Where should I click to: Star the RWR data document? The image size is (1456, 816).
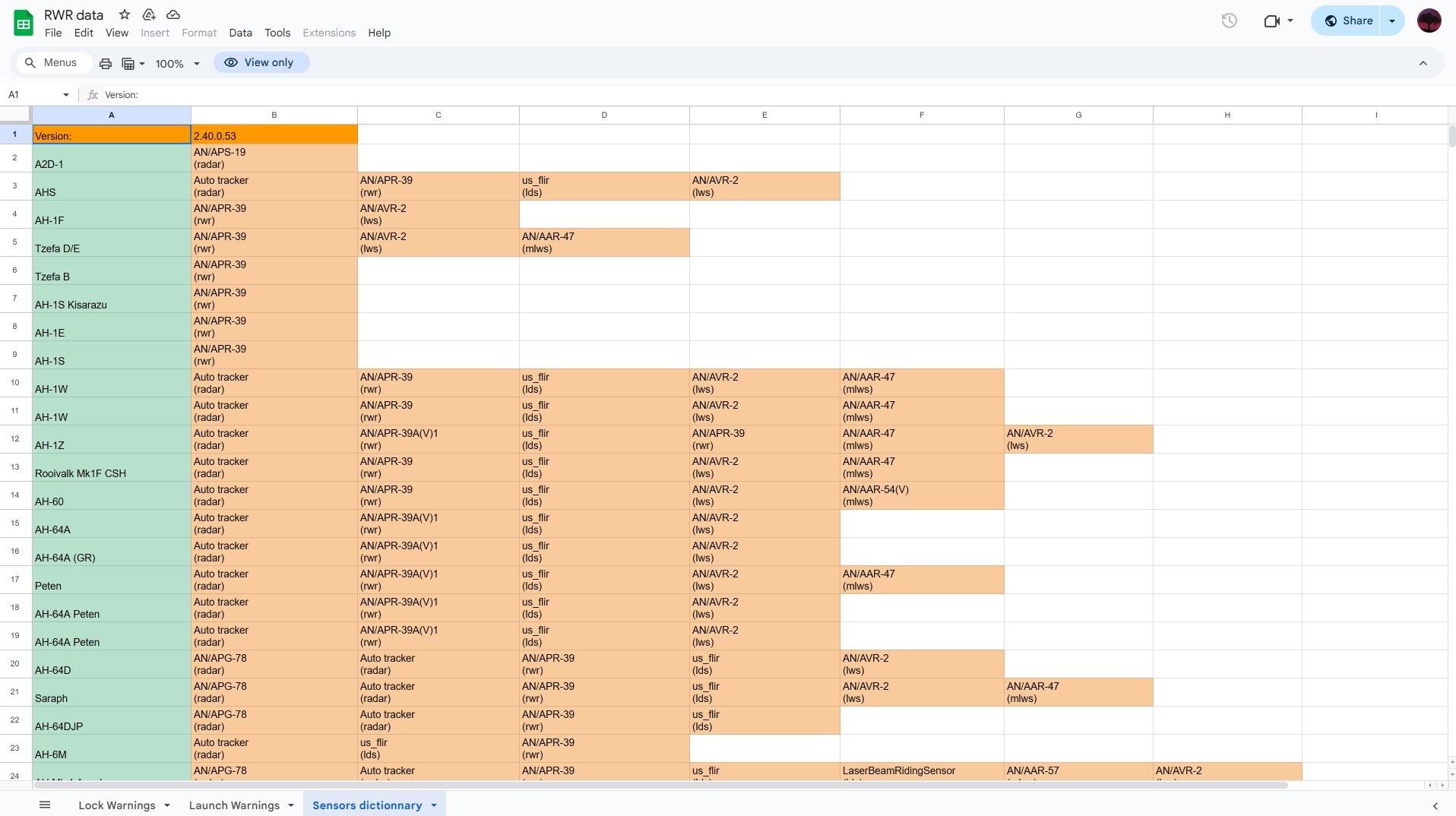[125, 14]
